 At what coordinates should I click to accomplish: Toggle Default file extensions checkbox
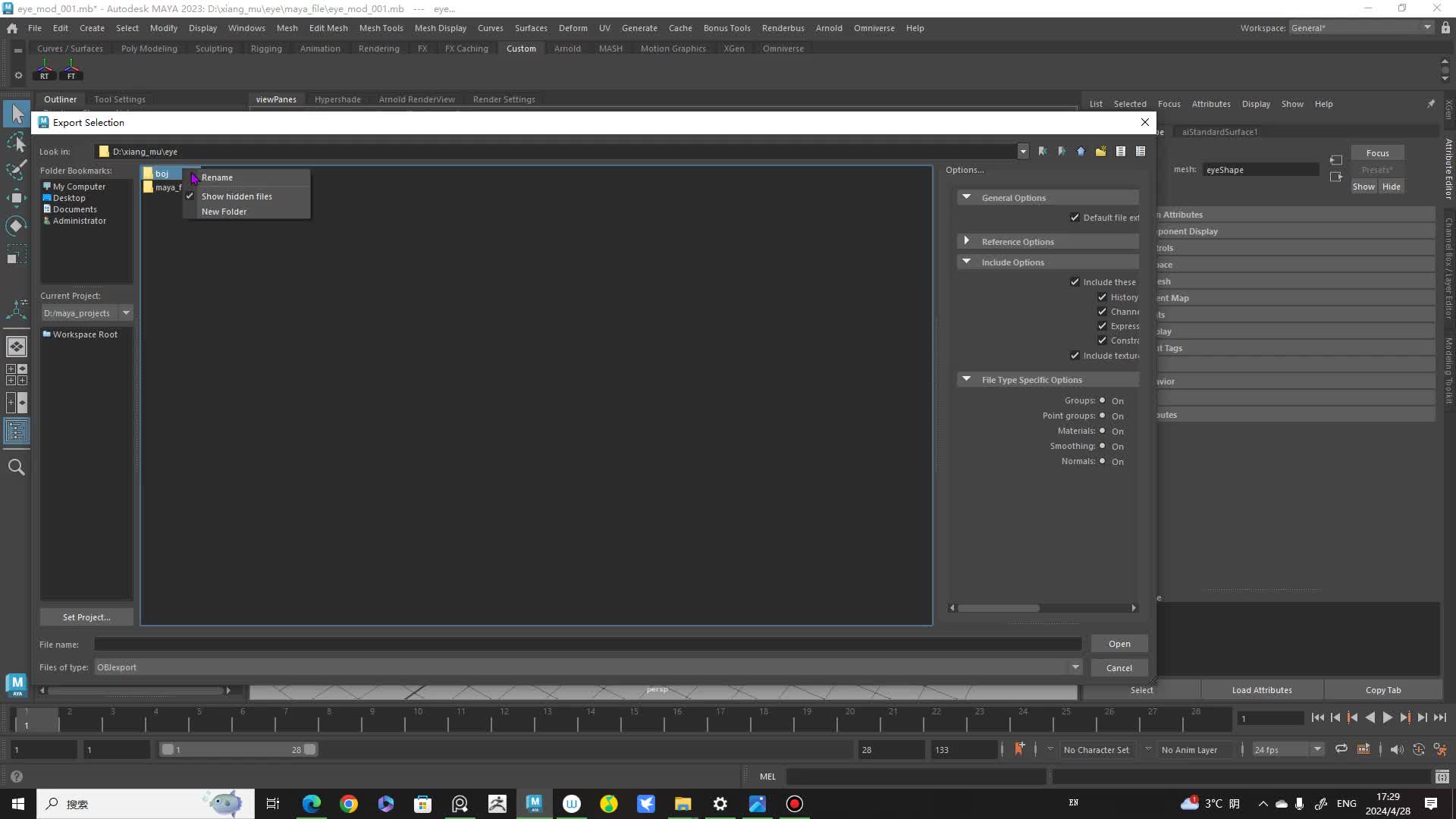(x=1075, y=218)
